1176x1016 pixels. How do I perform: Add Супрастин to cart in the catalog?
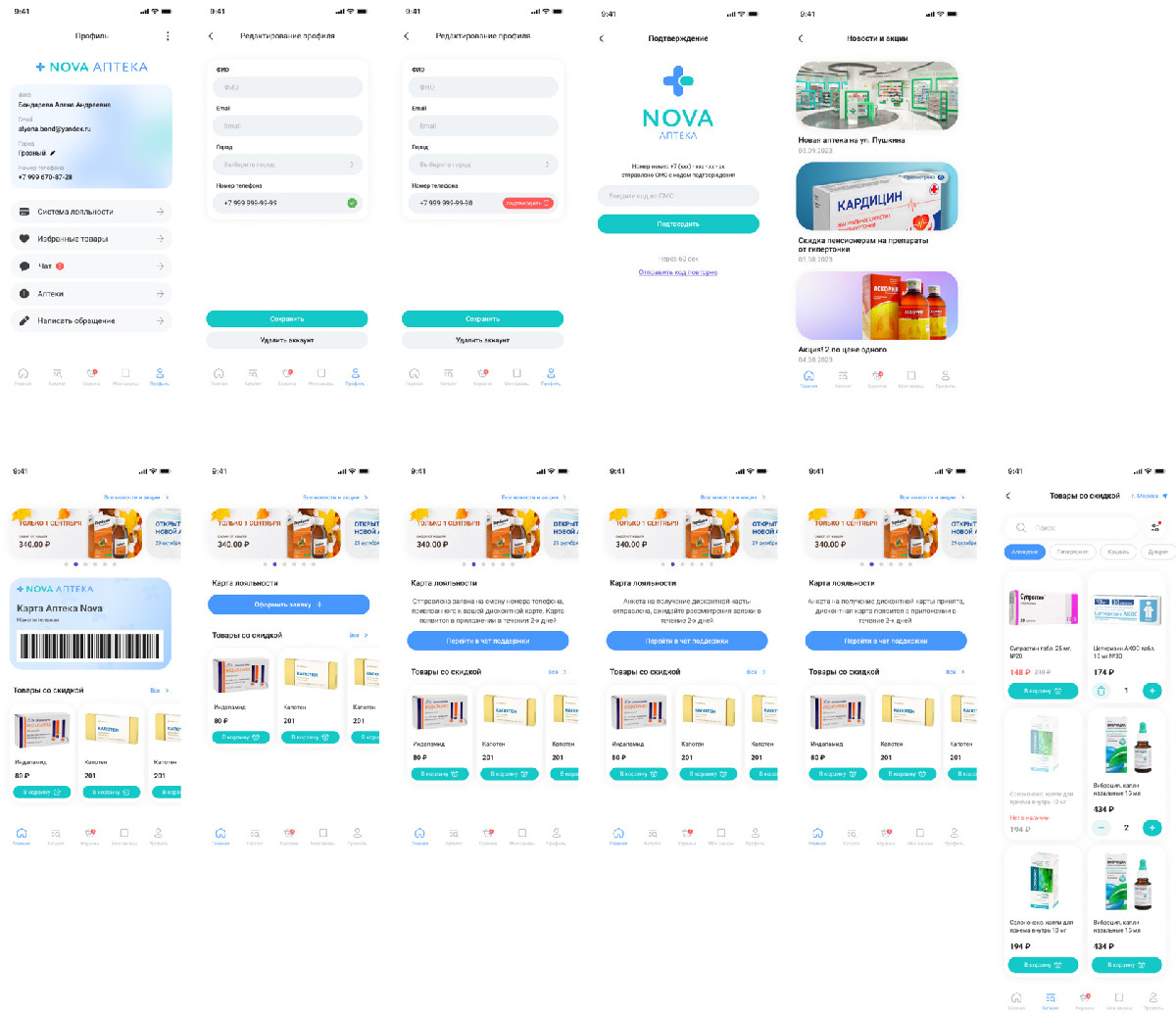(1043, 691)
